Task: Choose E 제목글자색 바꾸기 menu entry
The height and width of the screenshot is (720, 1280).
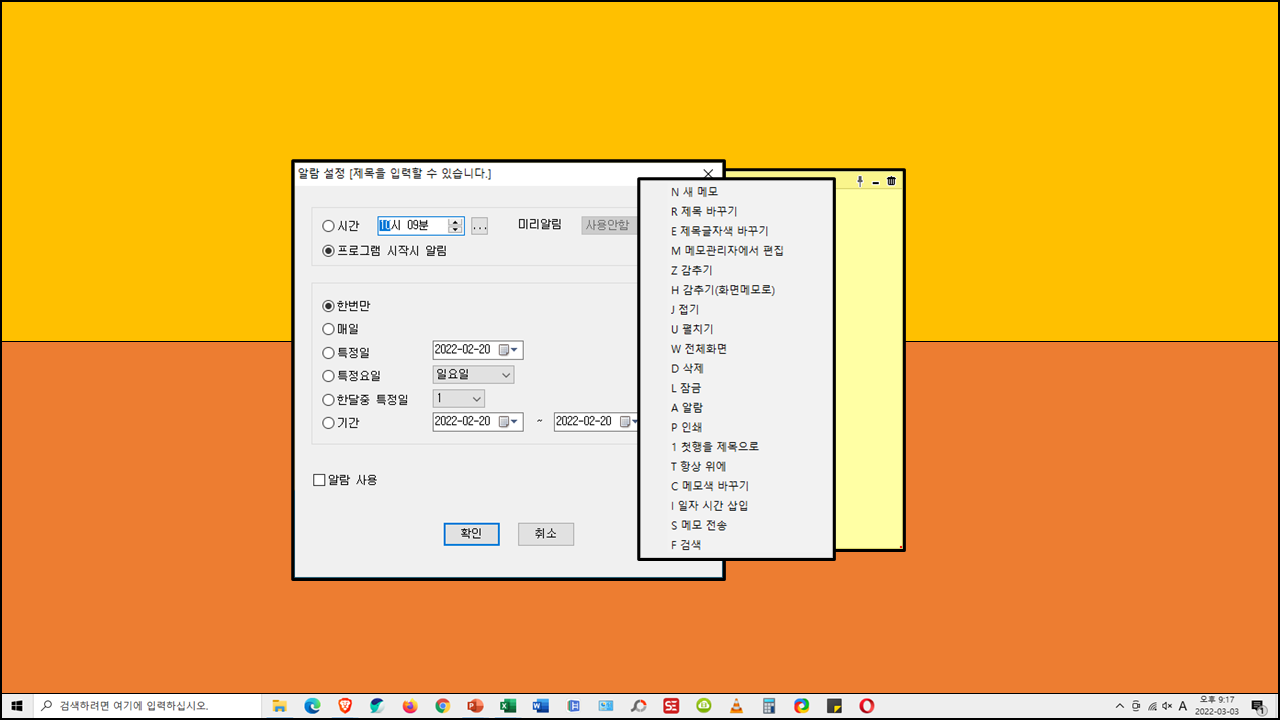Action: tap(736, 231)
